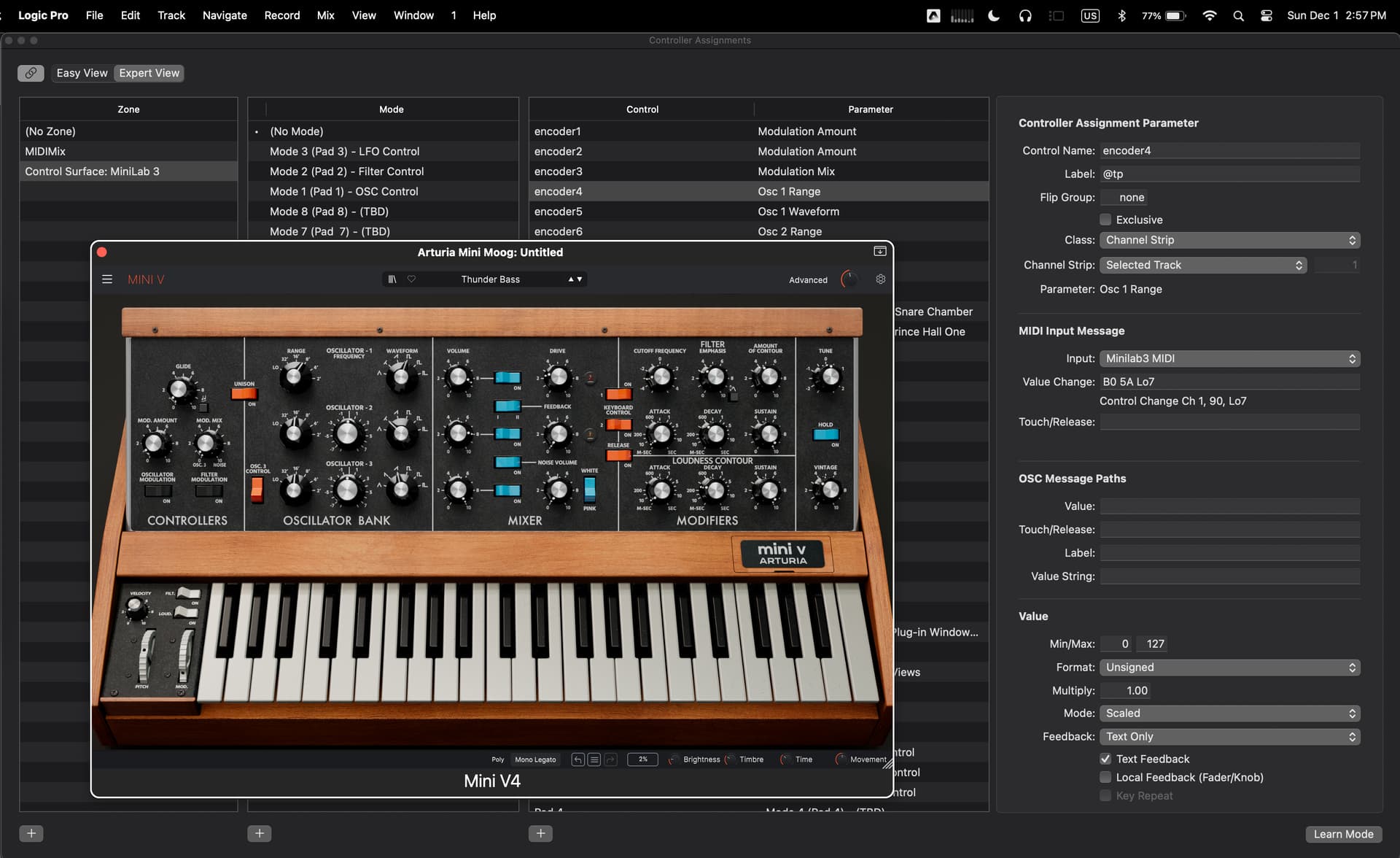This screenshot has width=1400, height=858.
Task: Click the Brightness macro knob
Action: (674, 760)
